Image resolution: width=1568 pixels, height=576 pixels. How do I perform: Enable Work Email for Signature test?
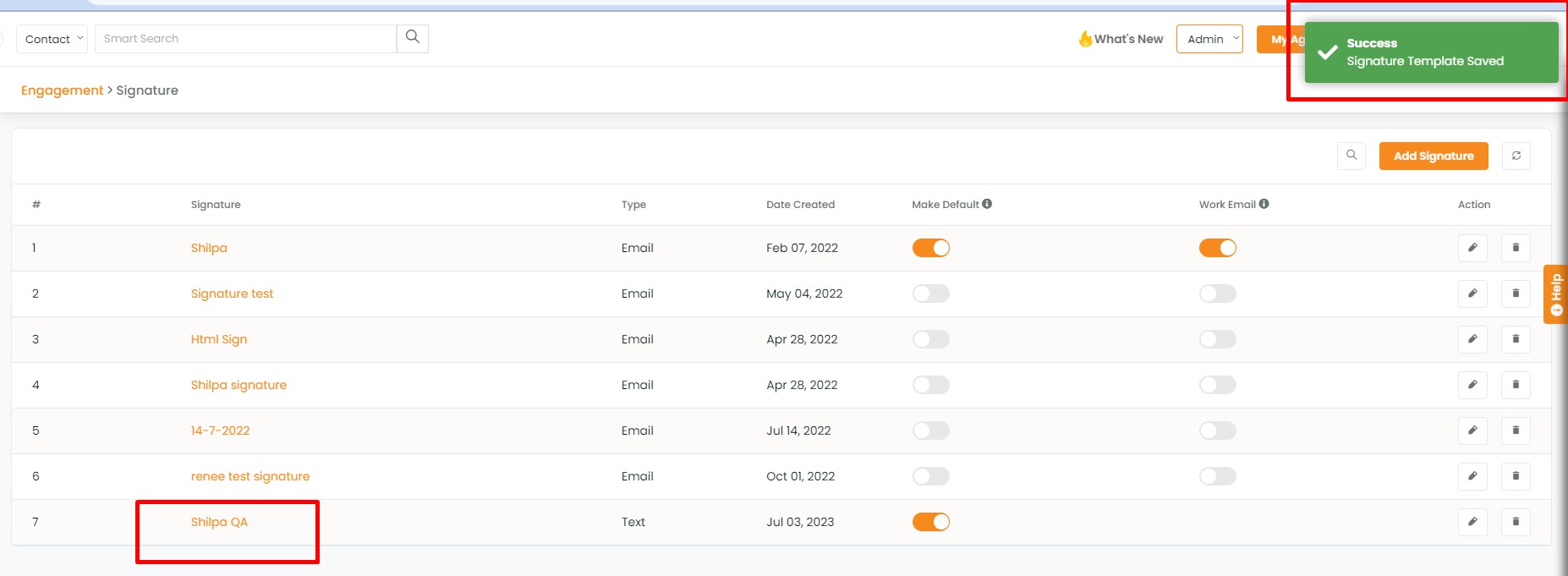click(x=1217, y=293)
